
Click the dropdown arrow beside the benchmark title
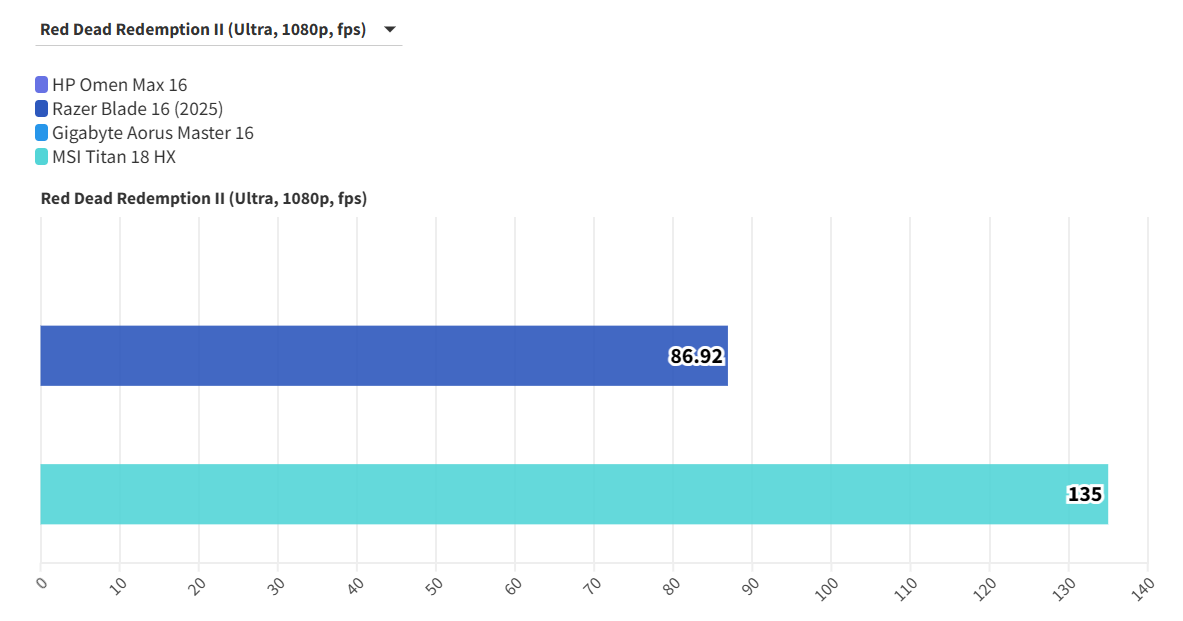pyautogui.click(x=388, y=29)
